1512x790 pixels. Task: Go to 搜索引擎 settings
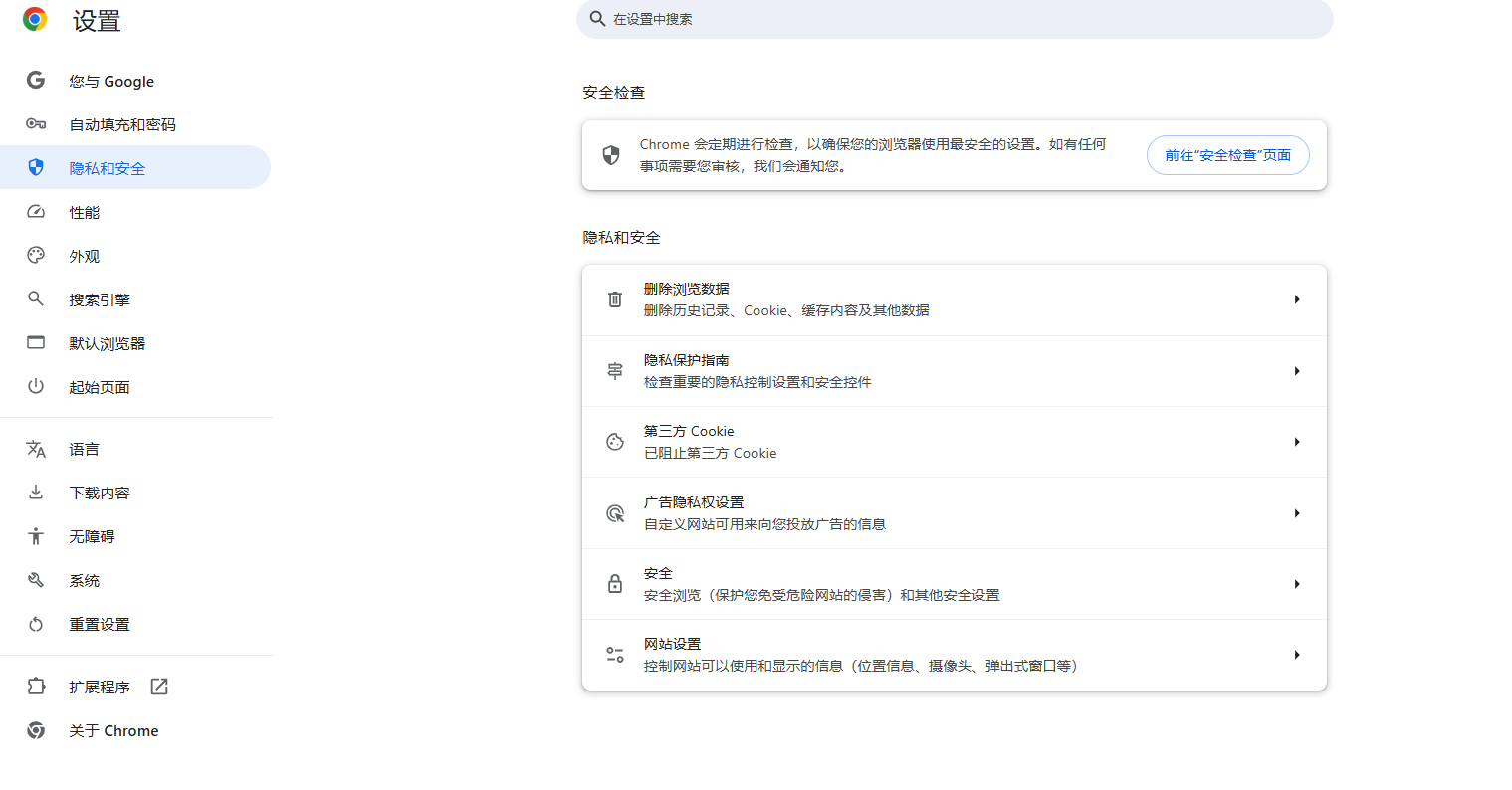point(135,299)
